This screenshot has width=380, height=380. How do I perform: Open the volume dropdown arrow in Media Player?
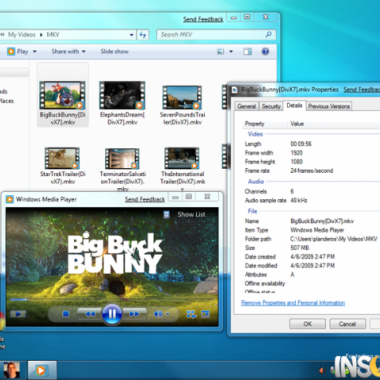click(x=168, y=314)
